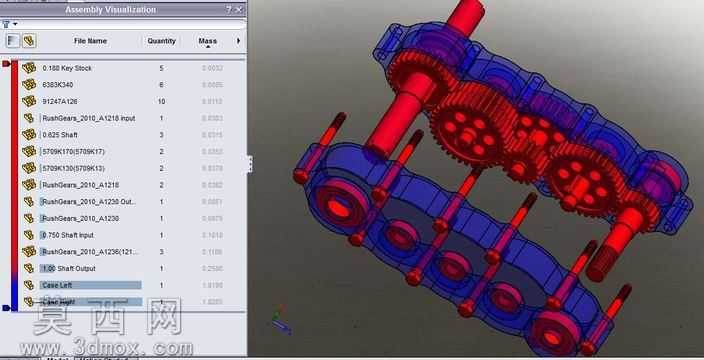This screenshot has width=704, height=360.
Task: Click the icon for 5709K130(5709K13)
Action: click(29, 168)
